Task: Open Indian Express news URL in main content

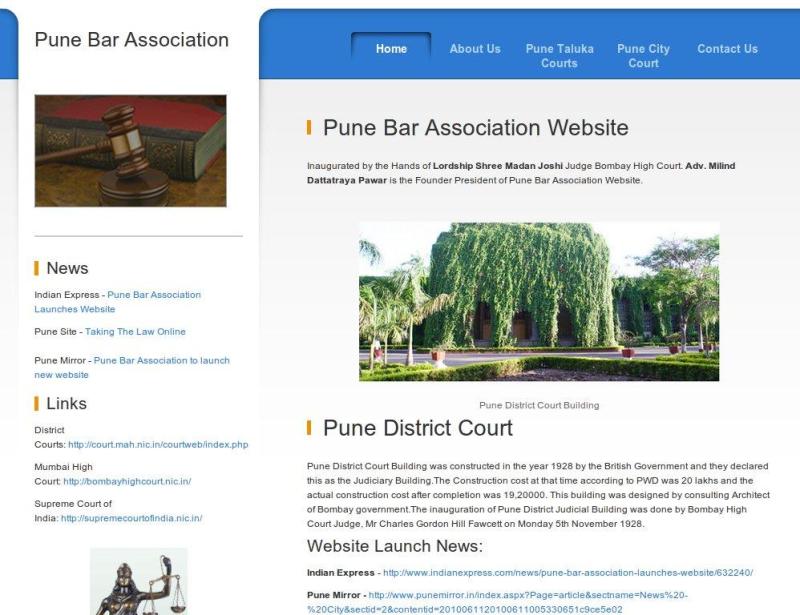Action: pos(568,573)
